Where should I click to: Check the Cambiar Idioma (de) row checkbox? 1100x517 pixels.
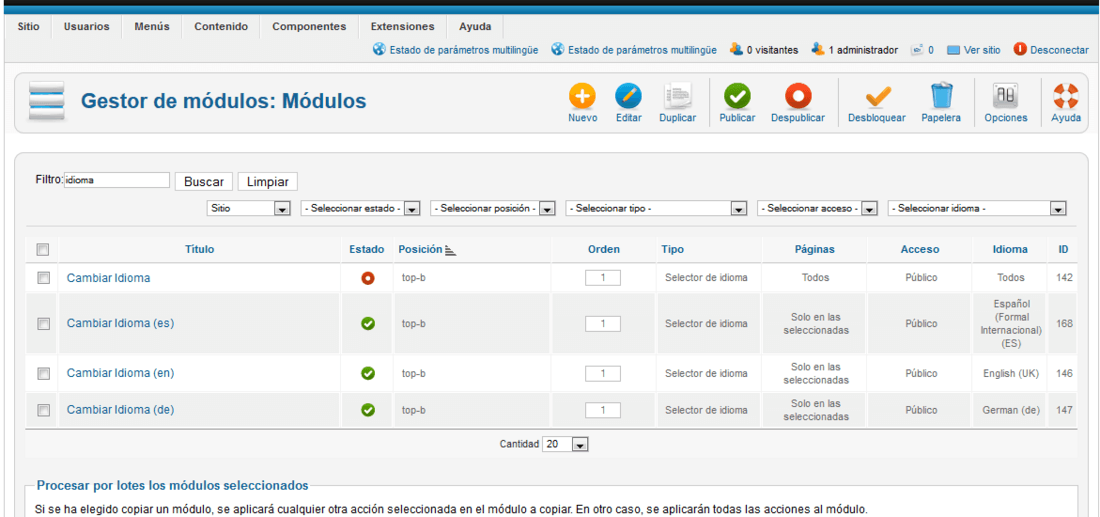pos(43,410)
